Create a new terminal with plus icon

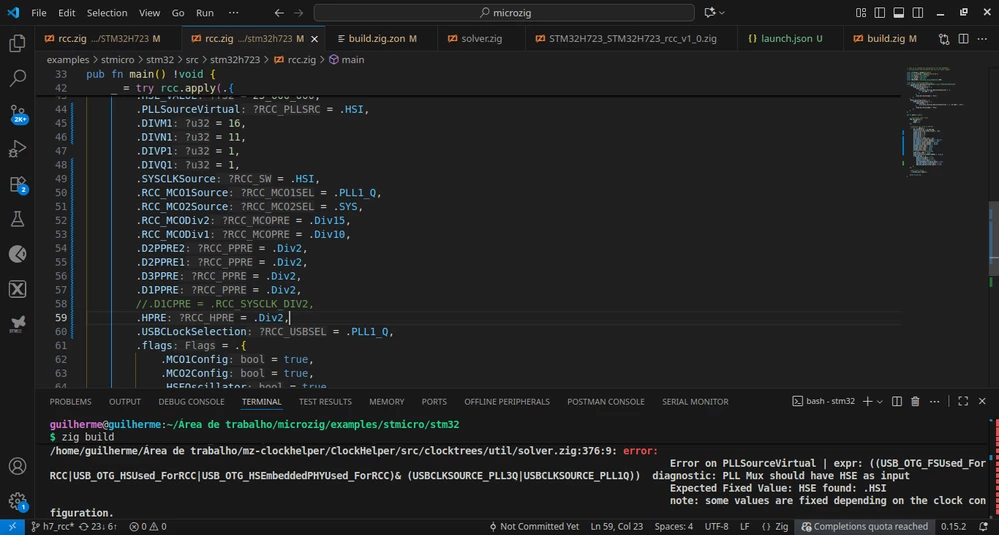pos(866,401)
